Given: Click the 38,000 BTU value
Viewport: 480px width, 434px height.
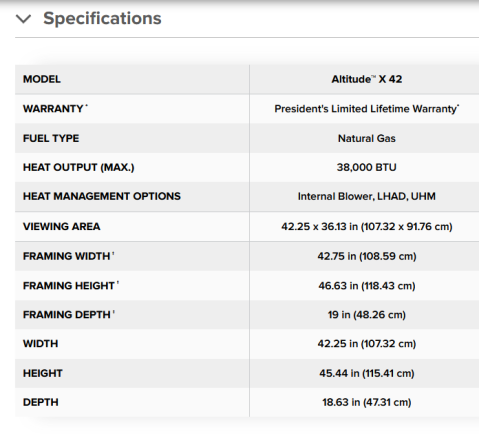Looking at the screenshot, I should (367, 167).
